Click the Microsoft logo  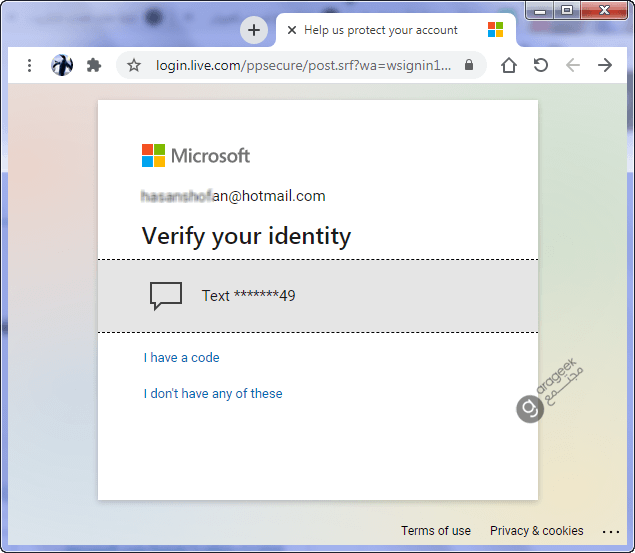click(x=196, y=155)
